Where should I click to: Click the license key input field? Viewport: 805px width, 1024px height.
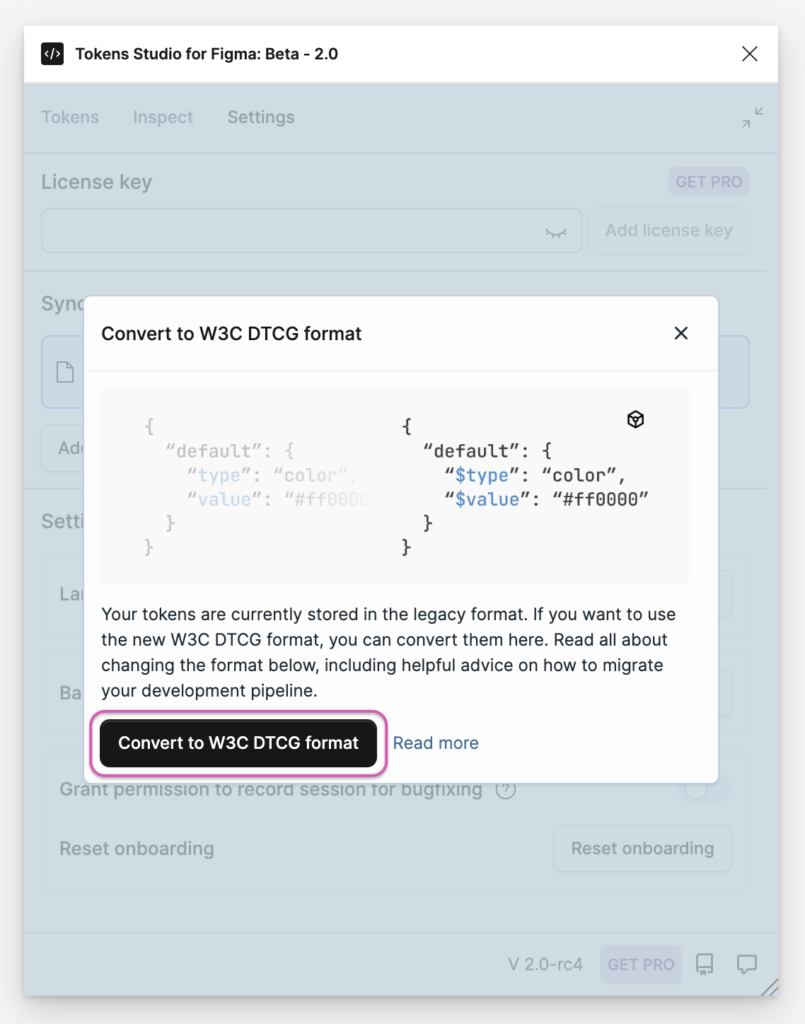click(x=311, y=231)
